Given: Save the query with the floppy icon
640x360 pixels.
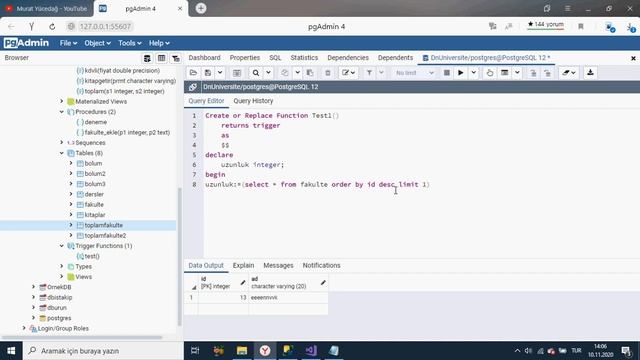Looking at the screenshot, I should pos(208,73).
